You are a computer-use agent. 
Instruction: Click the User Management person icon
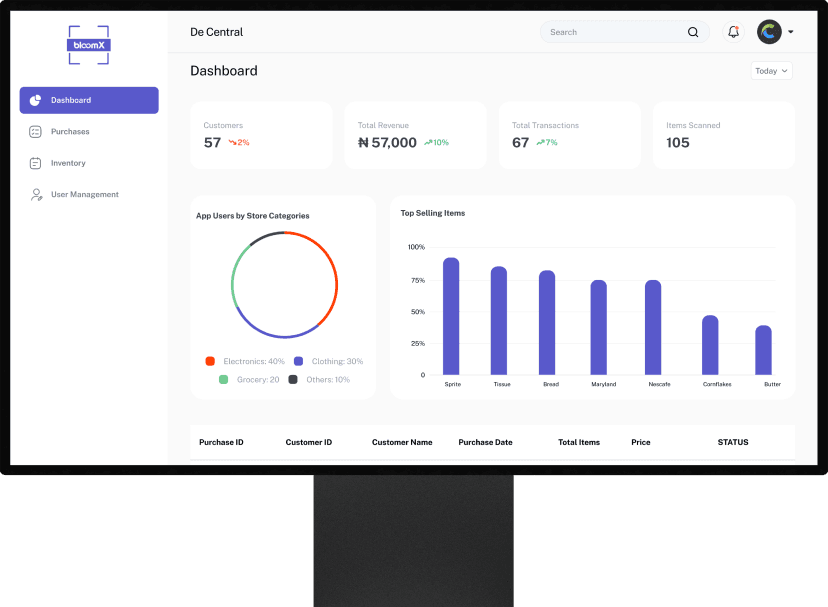[35, 195]
